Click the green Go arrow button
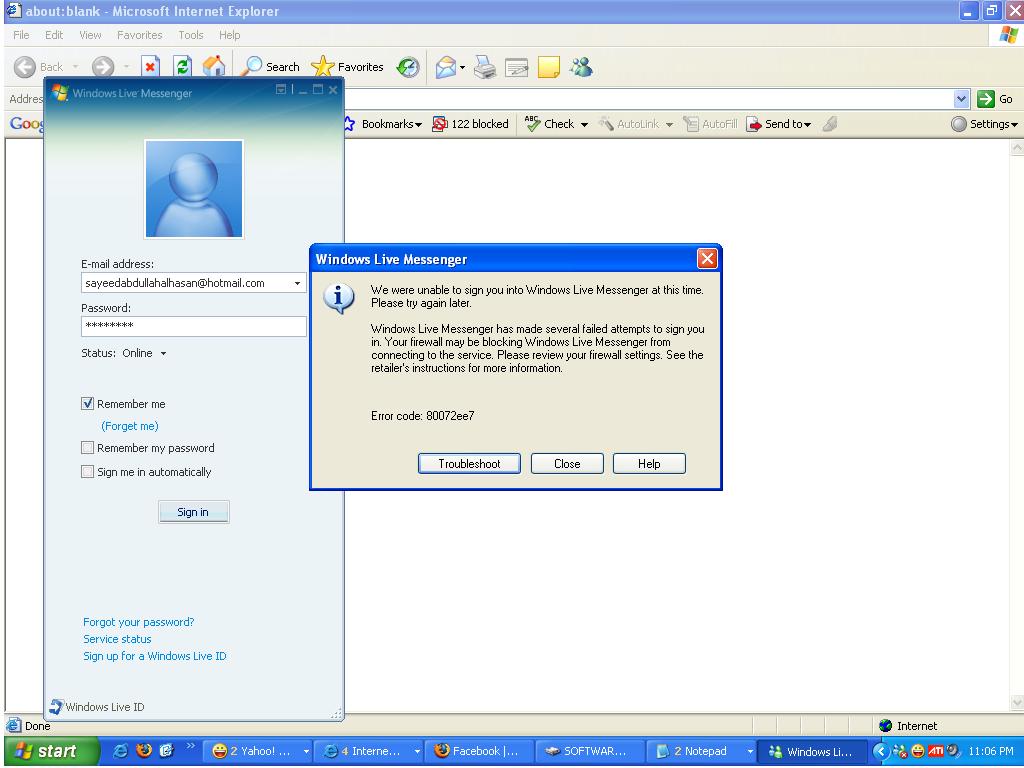This screenshot has width=1024, height=768. [985, 99]
